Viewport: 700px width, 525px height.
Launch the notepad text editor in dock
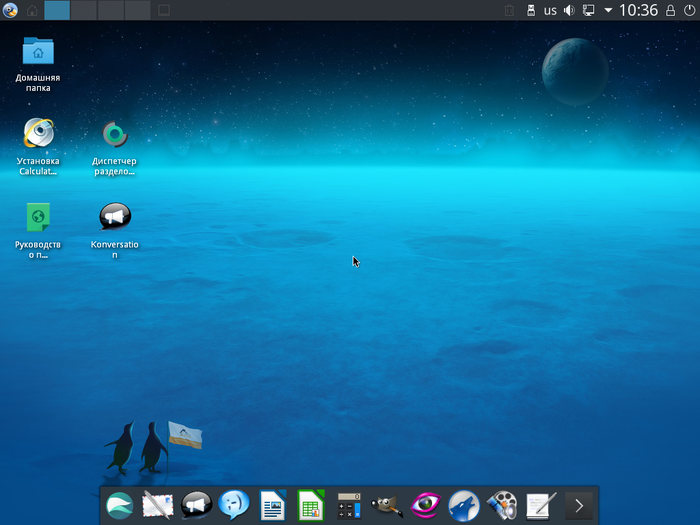pyautogui.click(x=541, y=505)
